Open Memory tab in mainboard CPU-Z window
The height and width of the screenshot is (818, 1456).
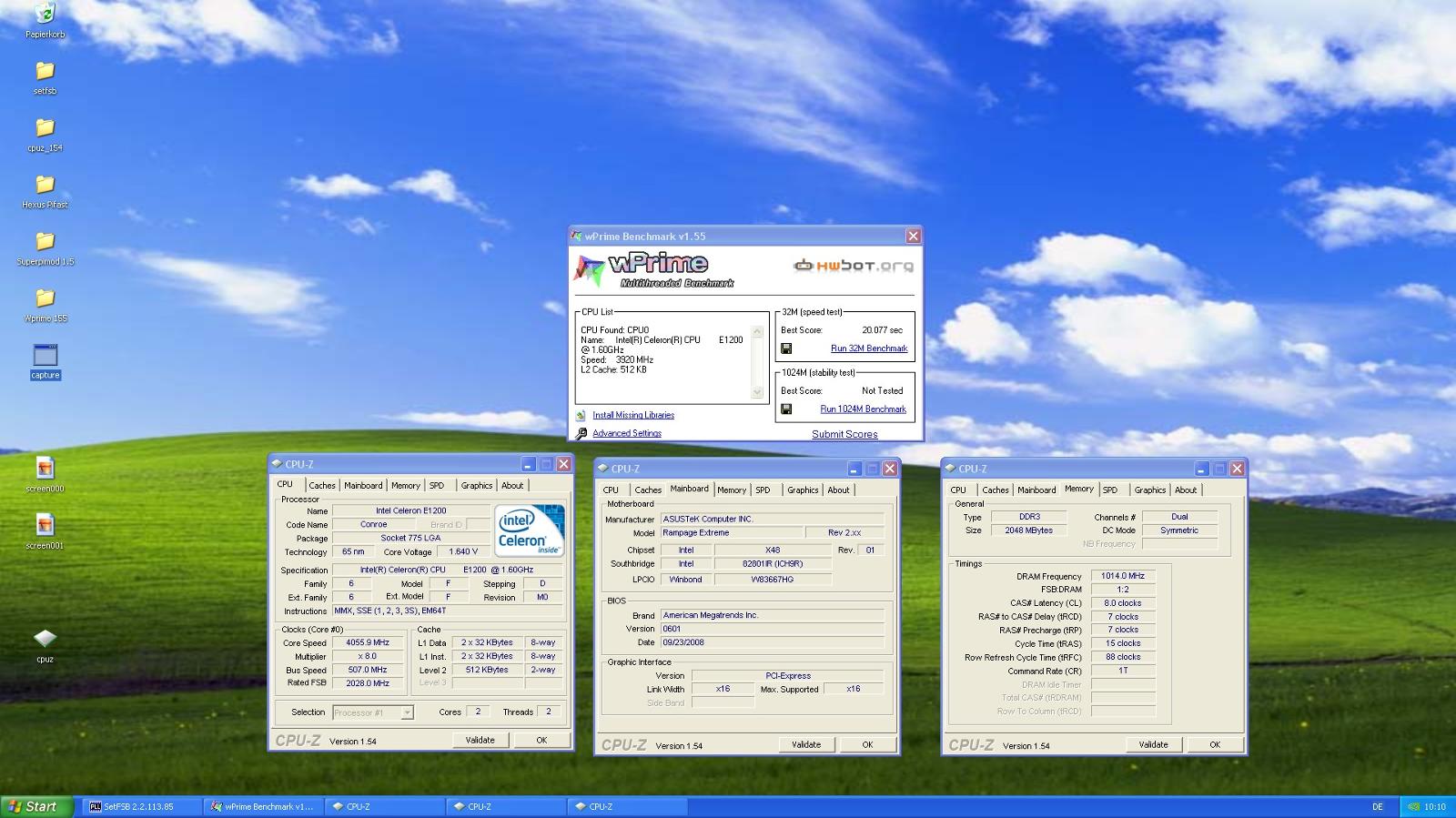tap(731, 490)
